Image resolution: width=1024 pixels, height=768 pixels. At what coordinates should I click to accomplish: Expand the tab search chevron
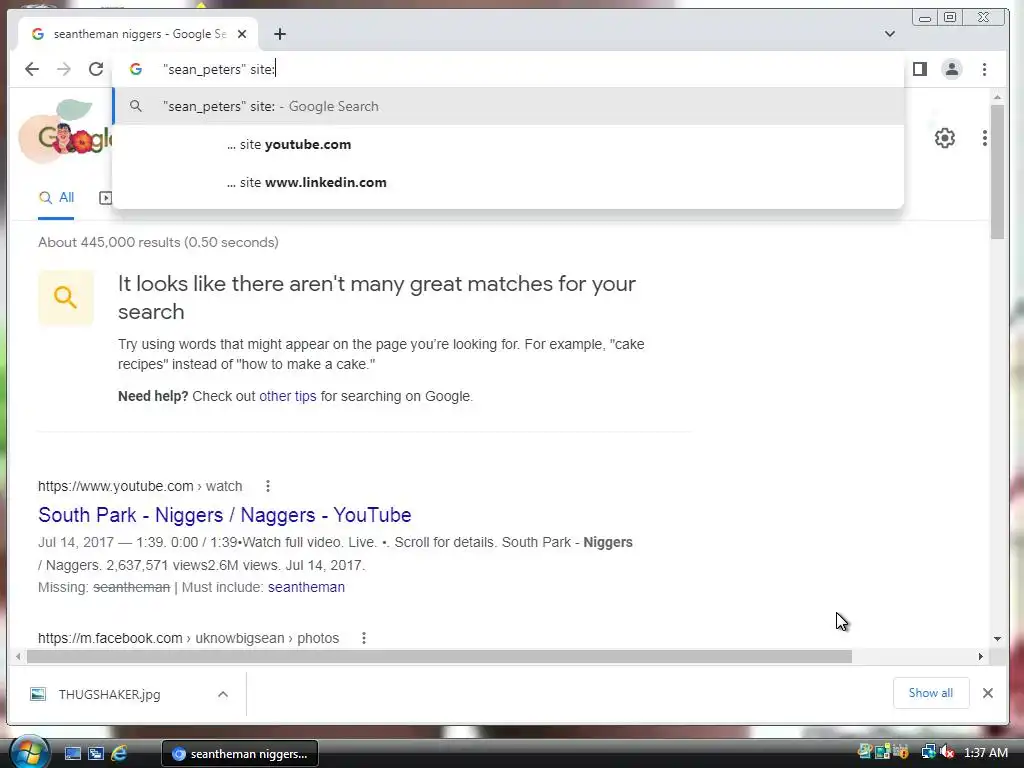coord(889,34)
